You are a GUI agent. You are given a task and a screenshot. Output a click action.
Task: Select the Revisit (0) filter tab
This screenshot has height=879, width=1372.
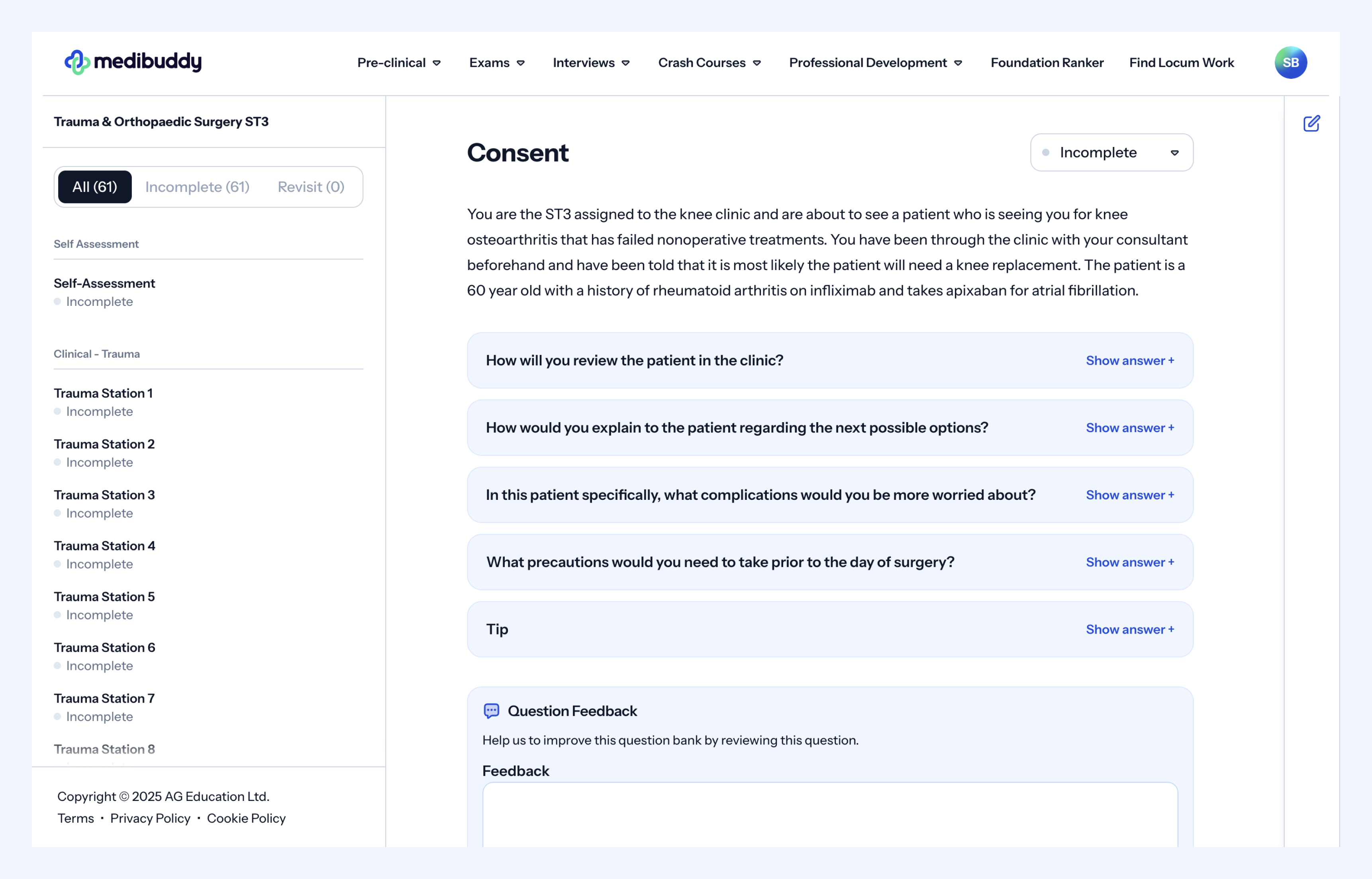pos(311,187)
